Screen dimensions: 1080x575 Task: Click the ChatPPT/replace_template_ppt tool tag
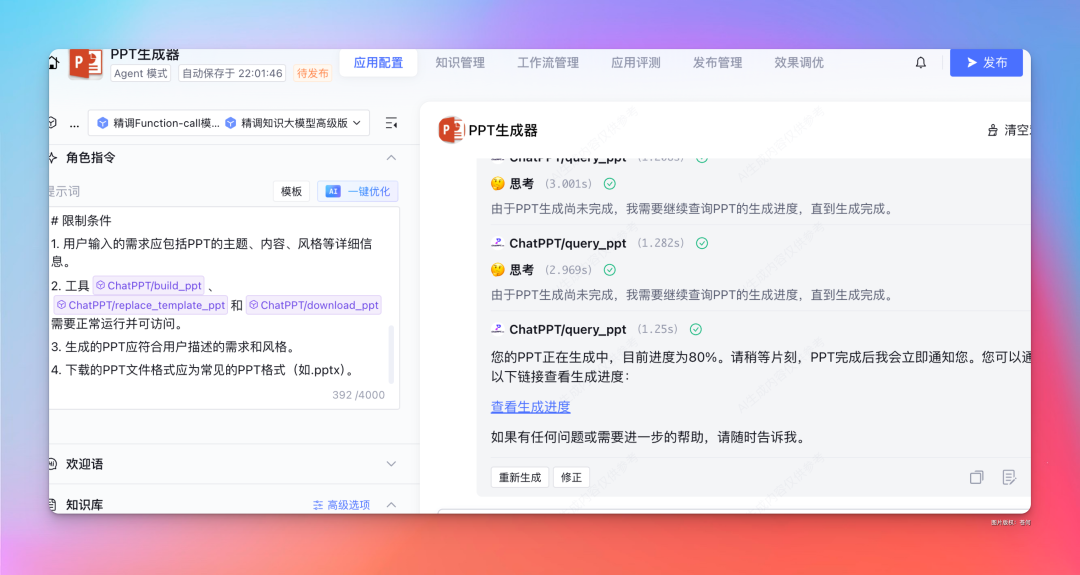pyautogui.click(x=141, y=305)
